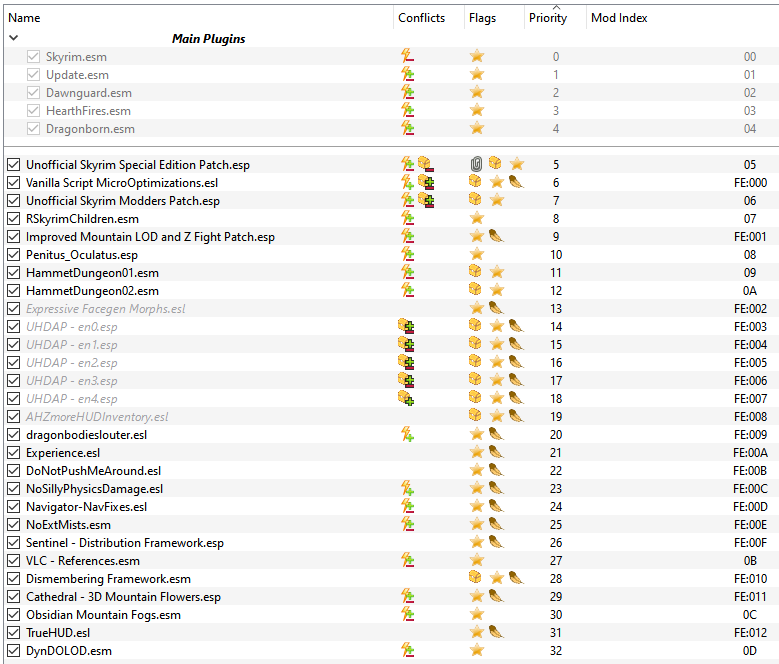The height and width of the screenshot is (664, 779).
Task: Click the archive conflict icon for Unofficial Skyrim Special Edition Patch
Action: pos(425,163)
